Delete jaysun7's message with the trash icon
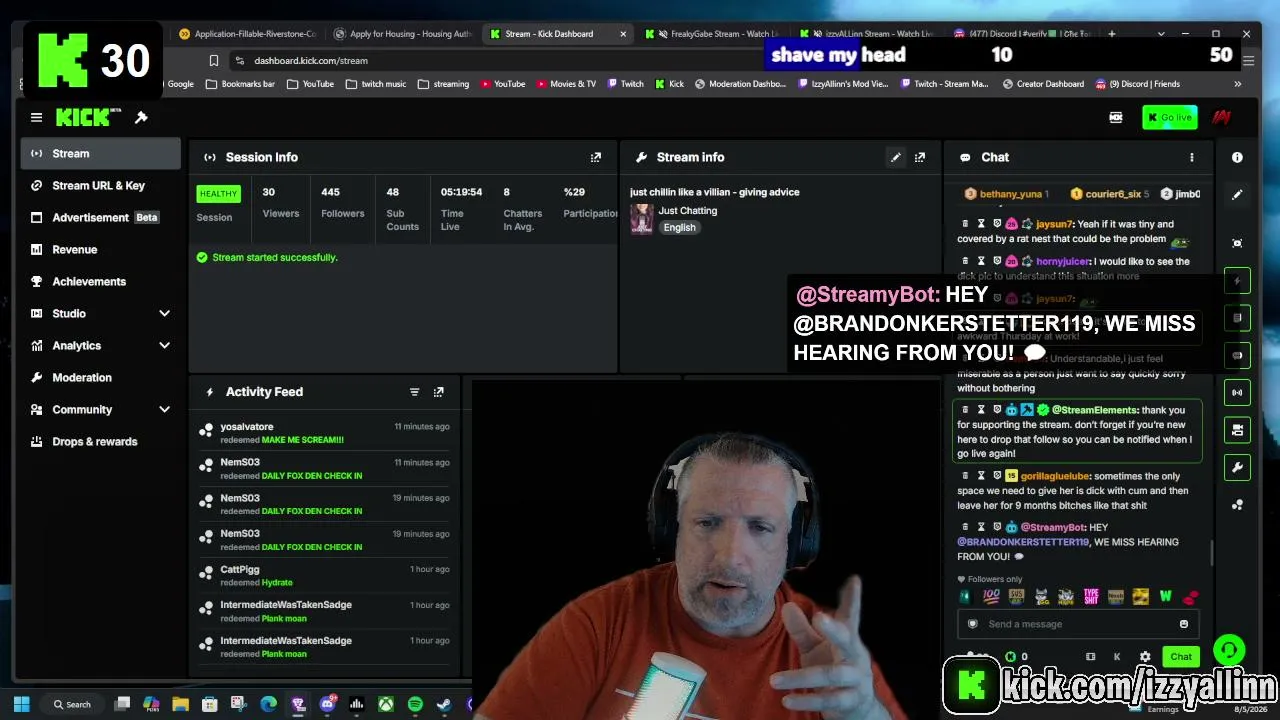1280x720 pixels. pyautogui.click(x=965, y=224)
